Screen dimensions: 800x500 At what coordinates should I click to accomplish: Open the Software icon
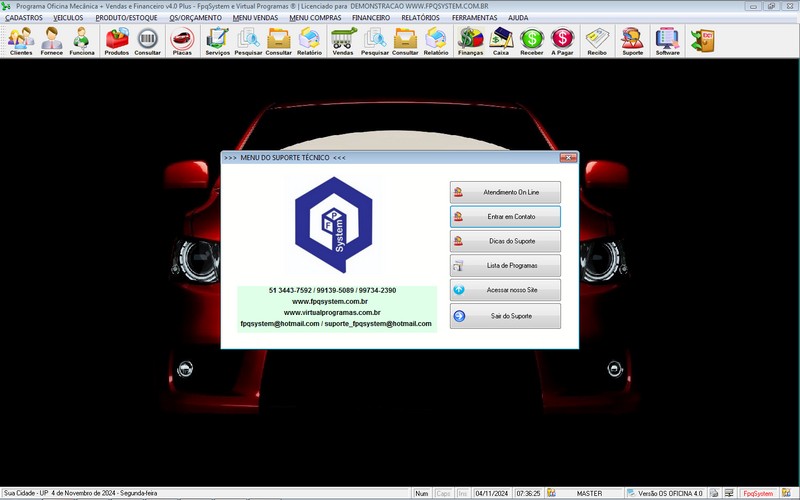668,41
